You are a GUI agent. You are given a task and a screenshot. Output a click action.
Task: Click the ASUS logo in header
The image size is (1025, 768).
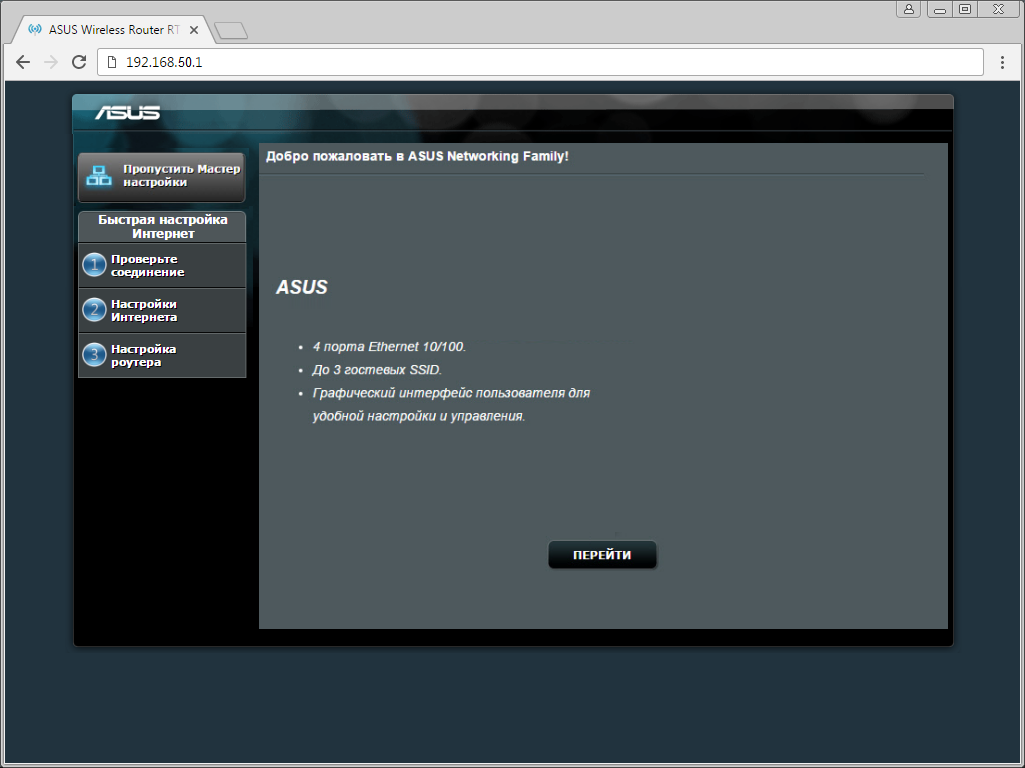(x=127, y=113)
